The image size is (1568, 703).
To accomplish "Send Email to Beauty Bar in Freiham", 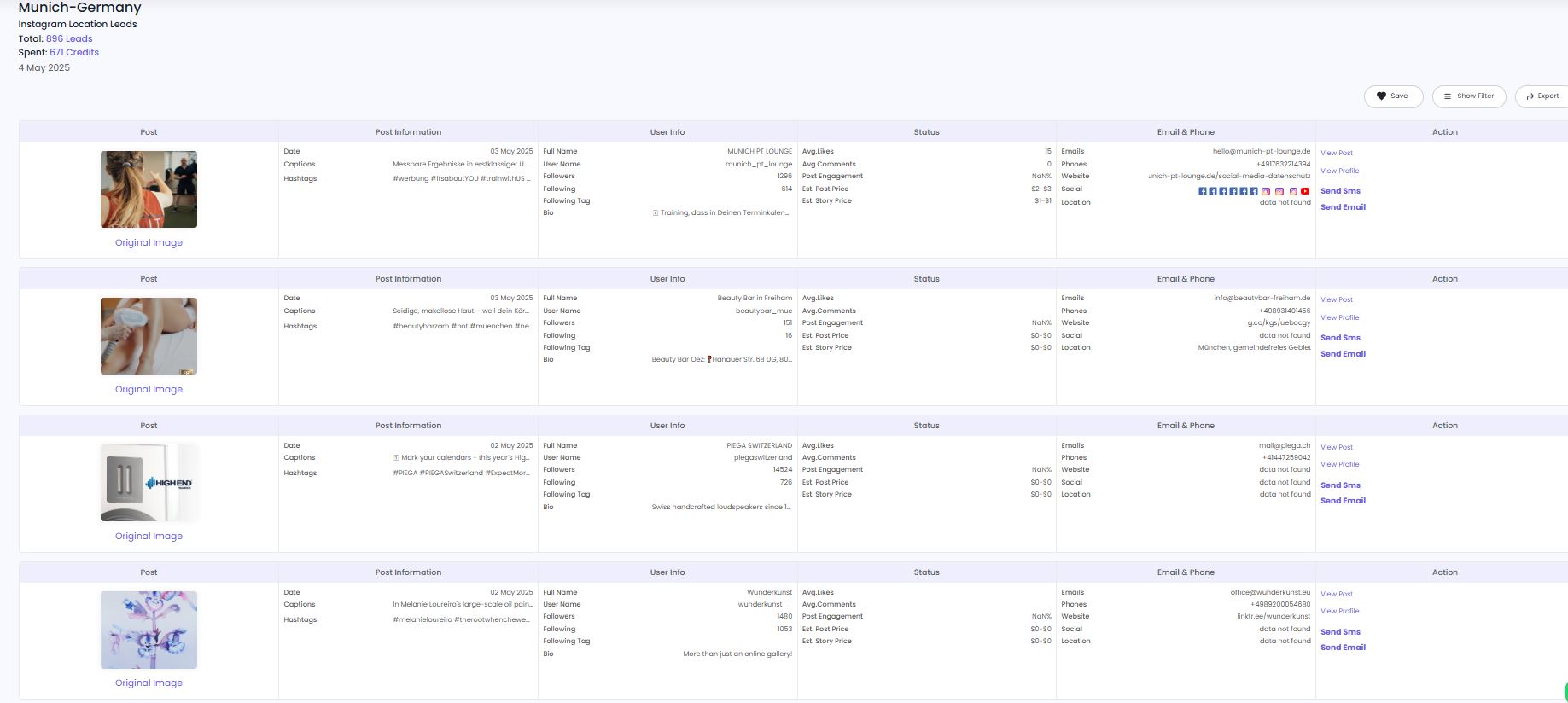I will click(1343, 354).
